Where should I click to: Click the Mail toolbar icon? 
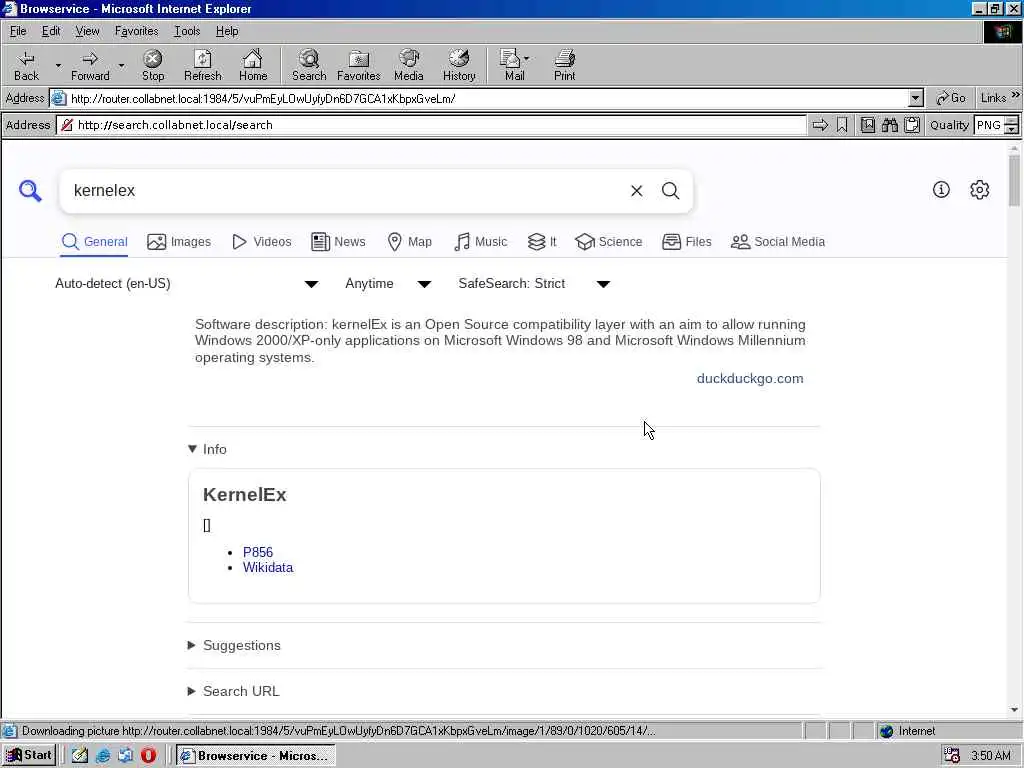tap(511, 65)
